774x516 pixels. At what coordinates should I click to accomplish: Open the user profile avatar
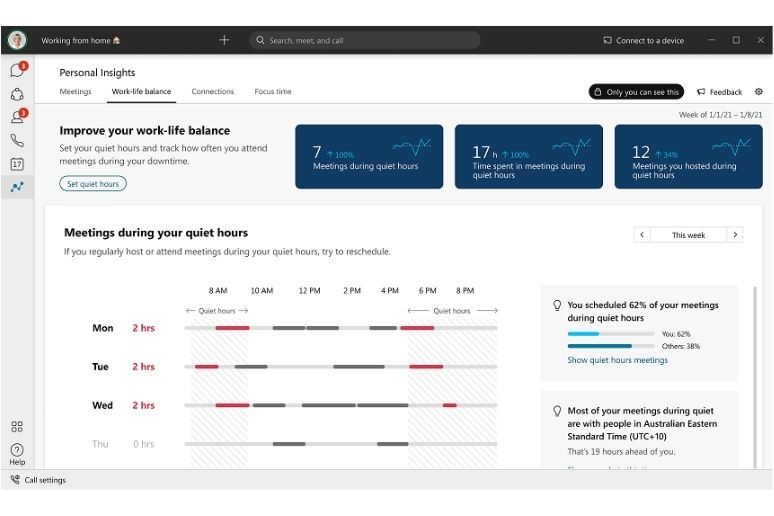pyautogui.click(x=17, y=40)
